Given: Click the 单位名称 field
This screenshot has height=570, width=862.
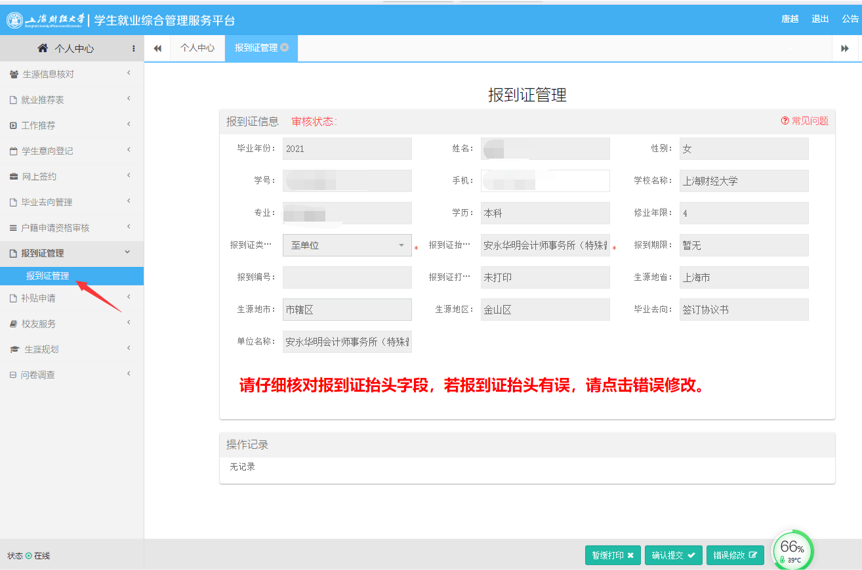Looking at the screenshot, I should tap(347, 342).
